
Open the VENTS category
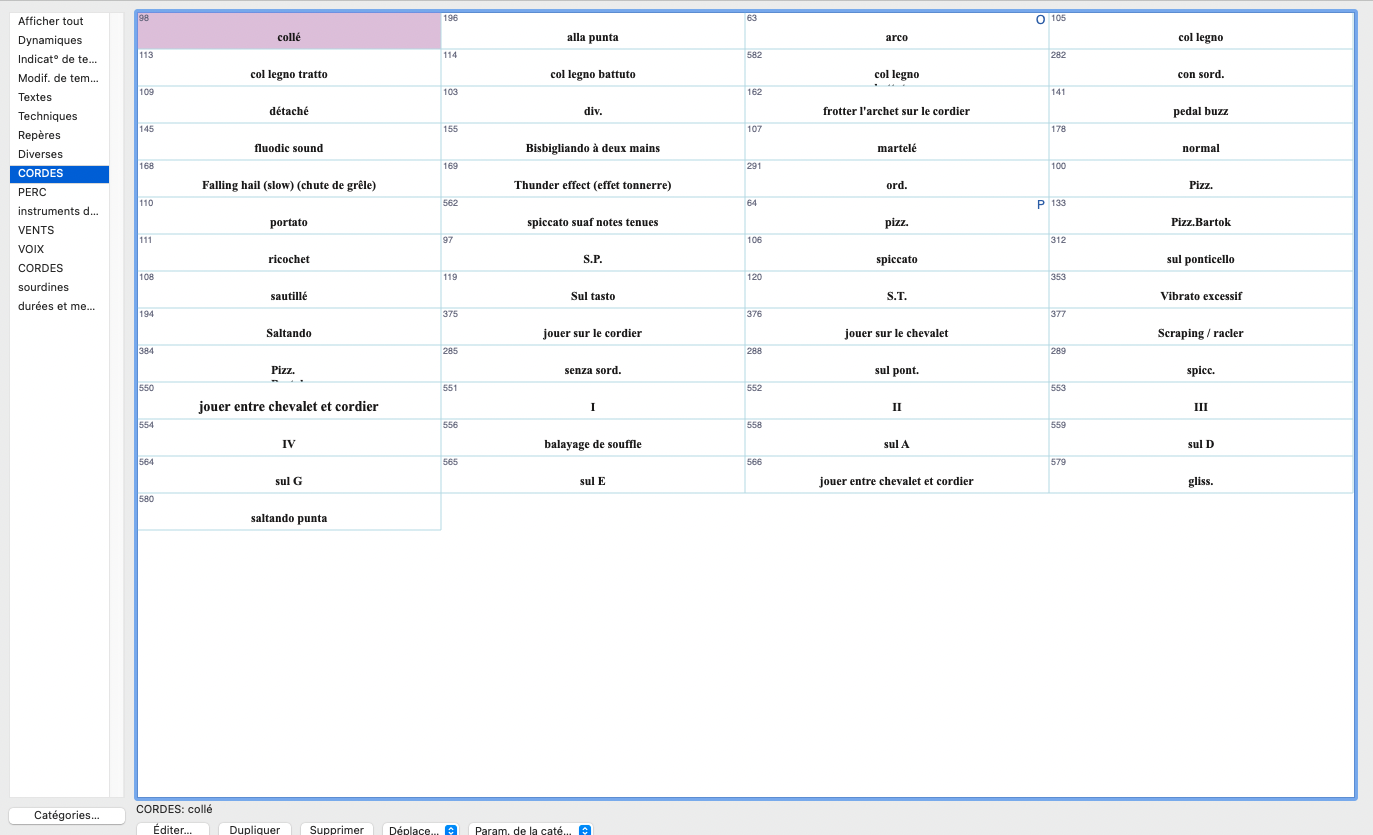tap(36, 230)
